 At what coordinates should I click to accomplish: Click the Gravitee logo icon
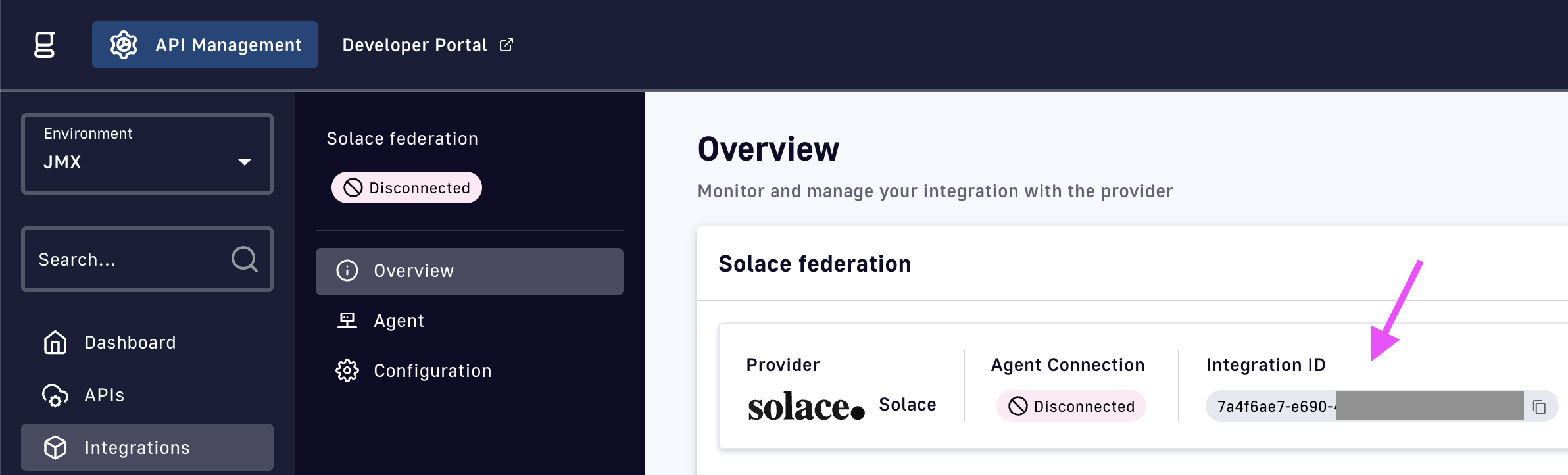click(x=44, y=45)
